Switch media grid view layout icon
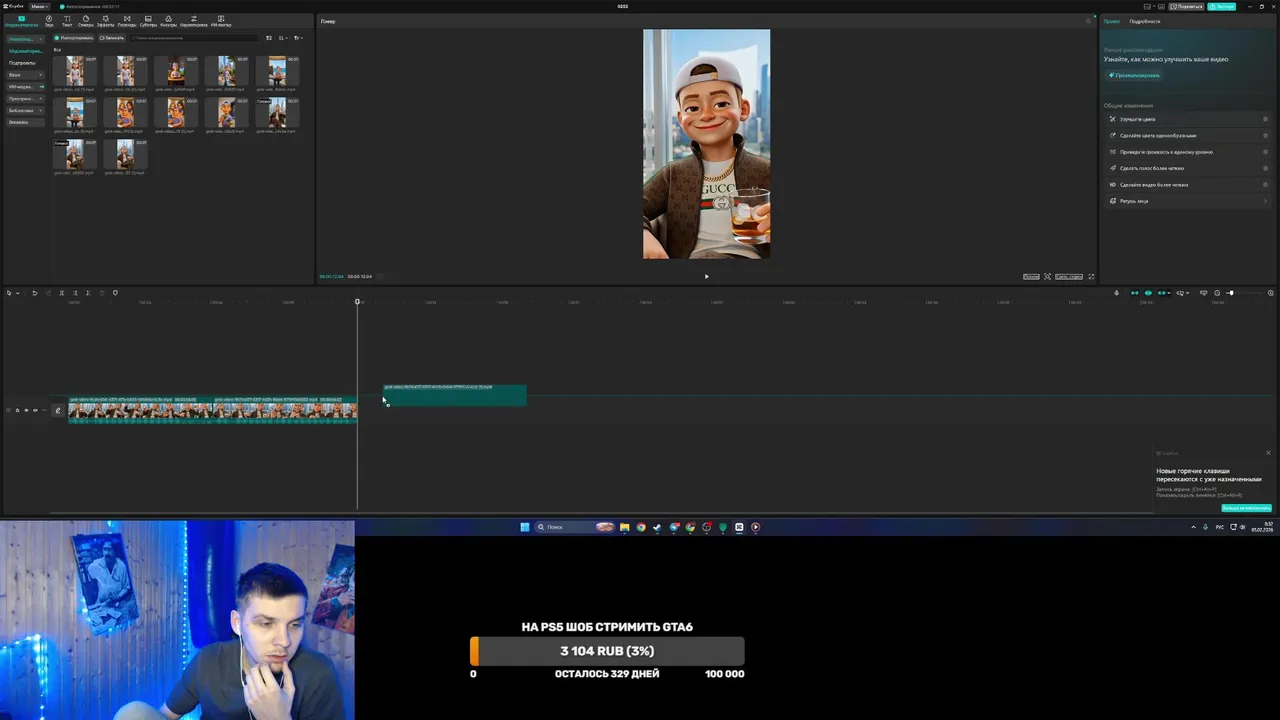Image resolution: width=1280 pixels, height=720 pixels. coord(269,38)
